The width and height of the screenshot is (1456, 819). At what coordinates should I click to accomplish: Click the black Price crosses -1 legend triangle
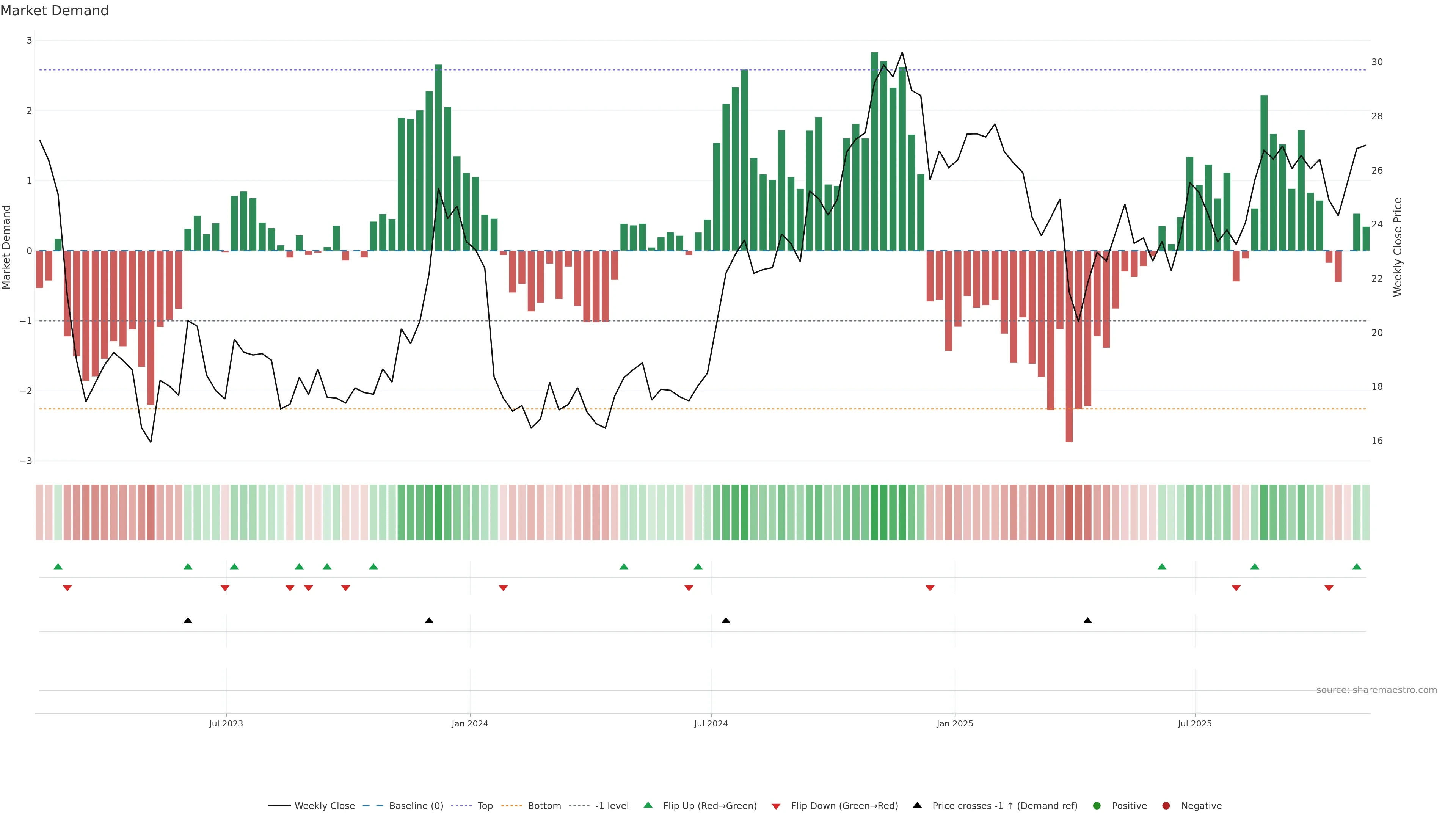click(x=917, y=805)
